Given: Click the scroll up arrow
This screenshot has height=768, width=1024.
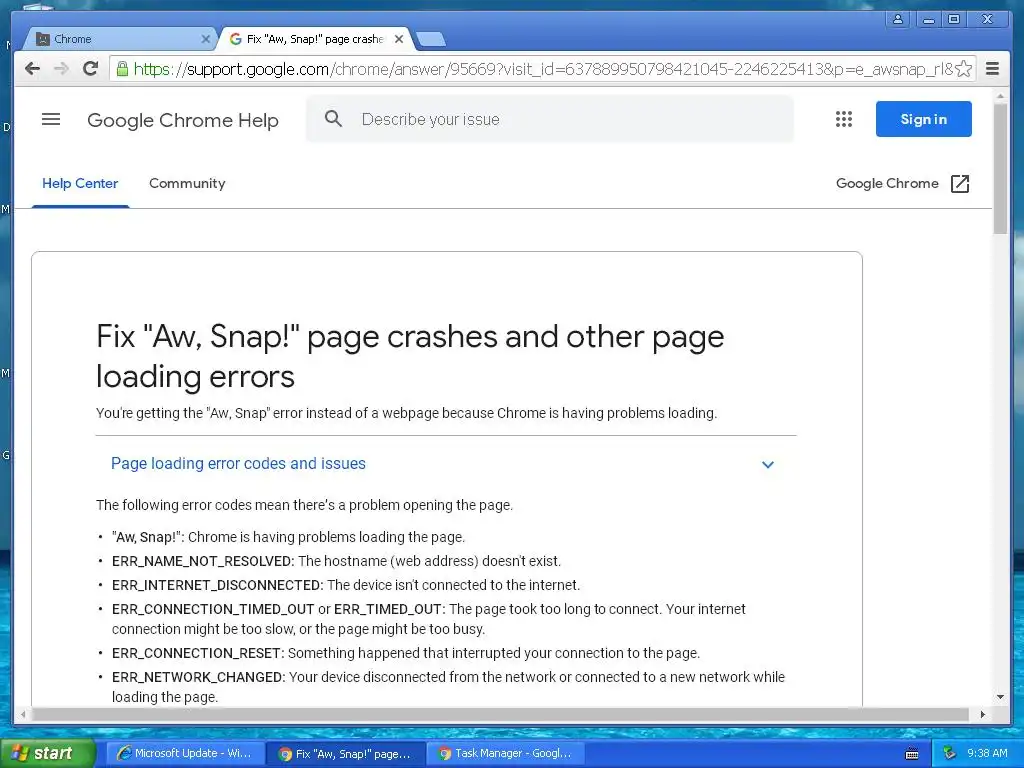Looking at the screenshot, I should [1000, 97].
